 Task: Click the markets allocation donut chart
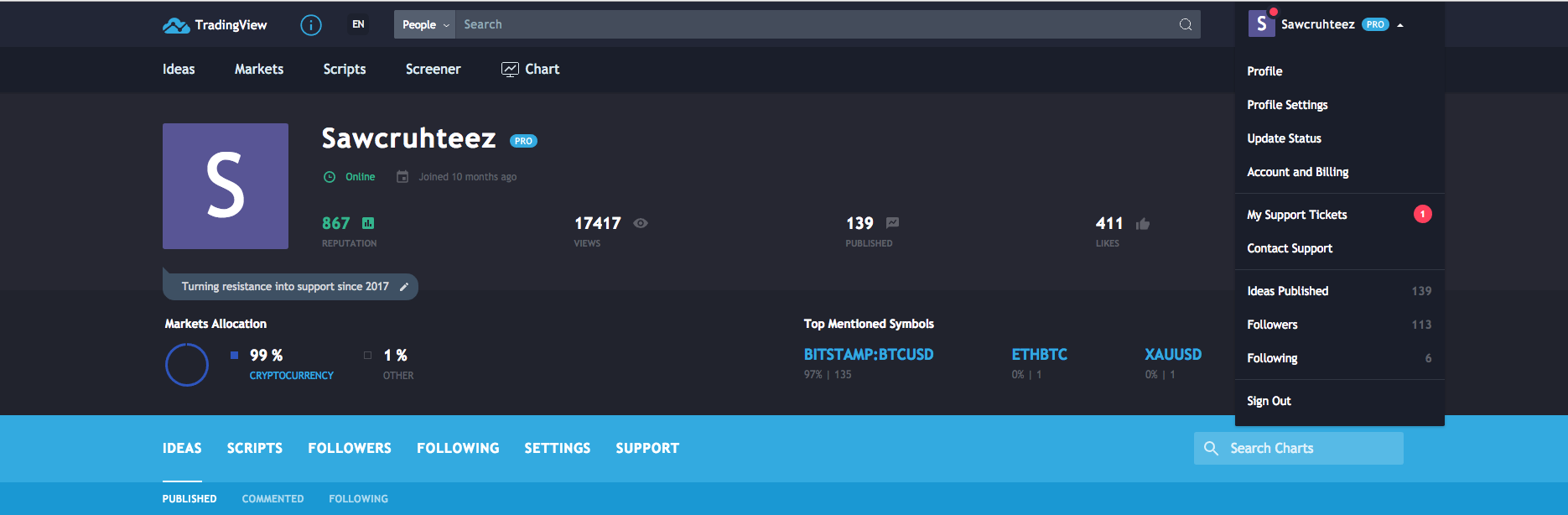point(187,365)
